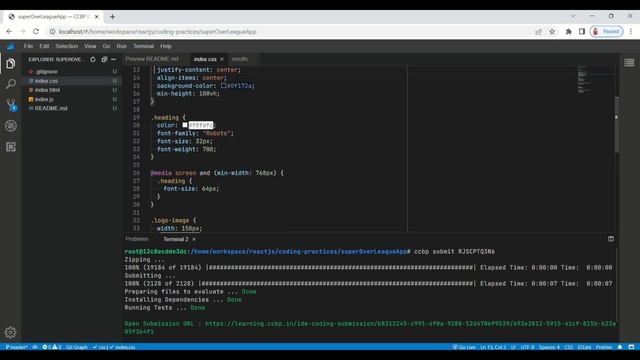Image resolution: width=640 pixels, height=360 pixels.
Task: Click the Ln 13, Col 2 cursor position indicator
Action: click(x=493, y=347)
